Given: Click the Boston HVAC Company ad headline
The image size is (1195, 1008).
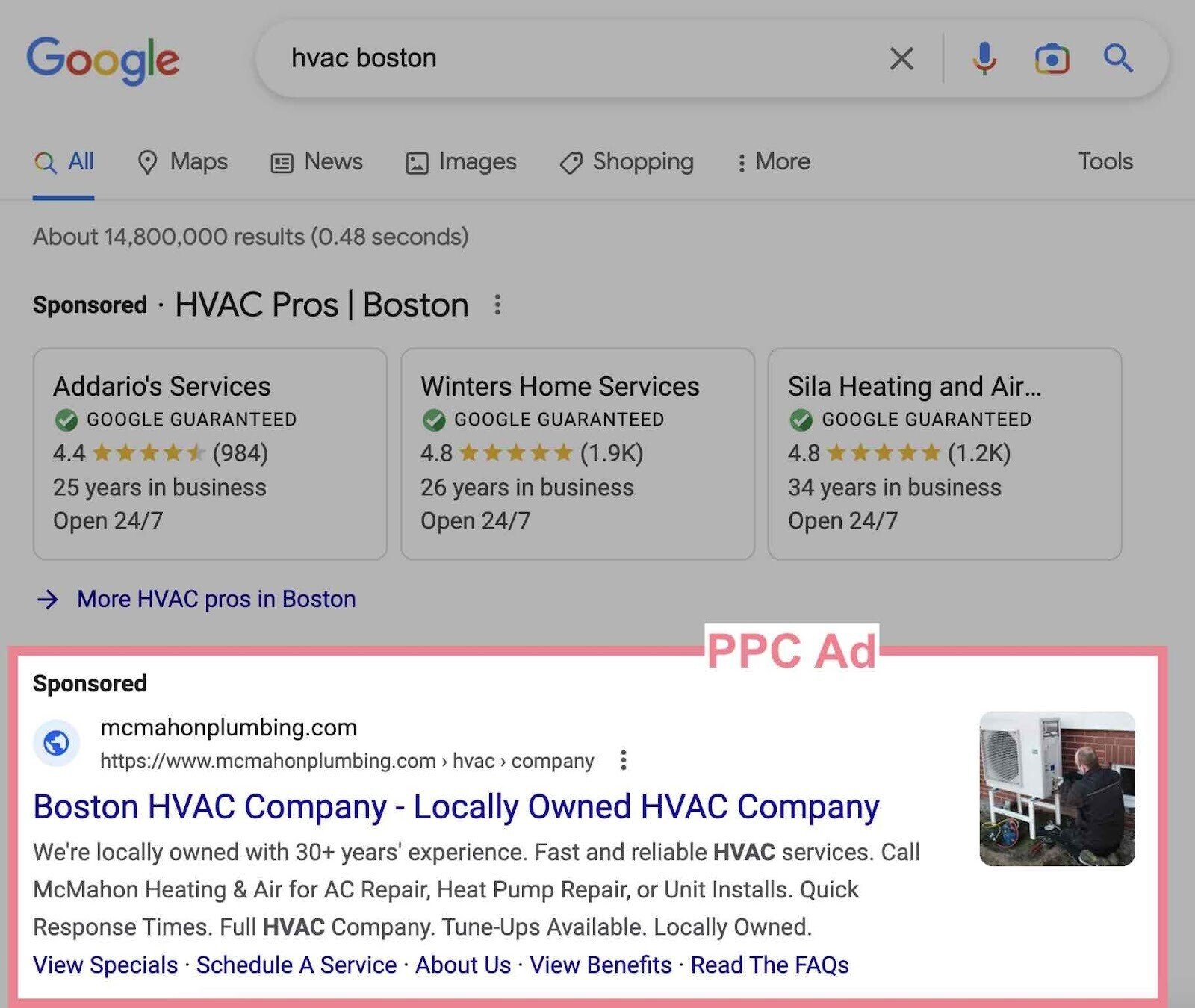Looking at the screenshot, I should click(x=456, y=806).
